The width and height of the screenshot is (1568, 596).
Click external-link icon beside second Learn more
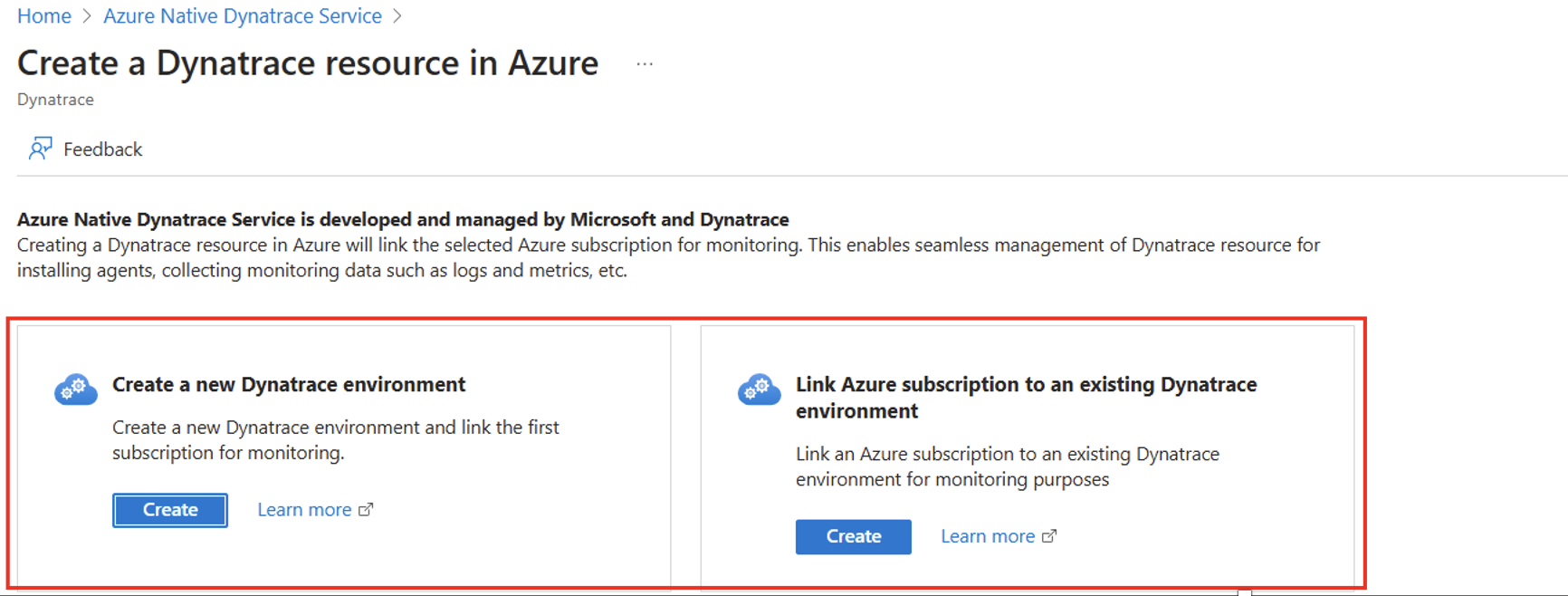pyautogui.click(x=1049, y=536)
